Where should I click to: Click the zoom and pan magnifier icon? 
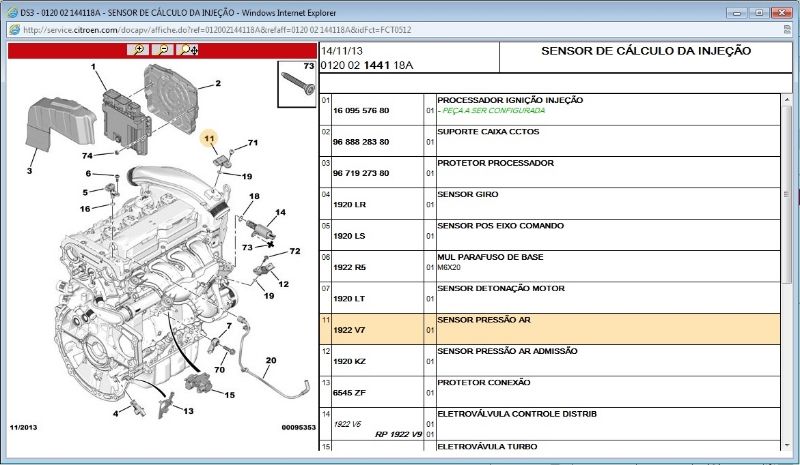point(188,50)
